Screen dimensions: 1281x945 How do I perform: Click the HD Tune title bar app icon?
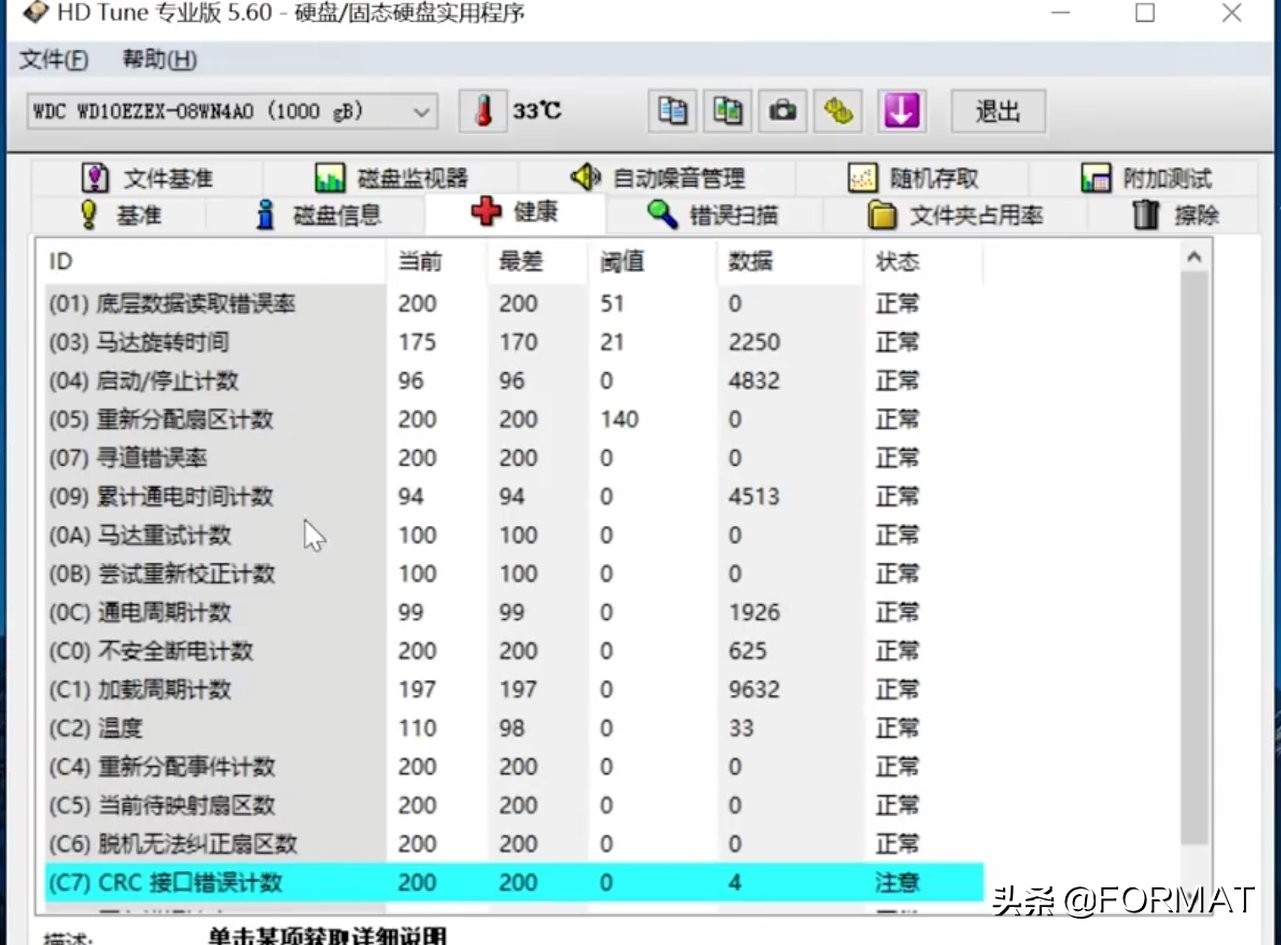37,14
